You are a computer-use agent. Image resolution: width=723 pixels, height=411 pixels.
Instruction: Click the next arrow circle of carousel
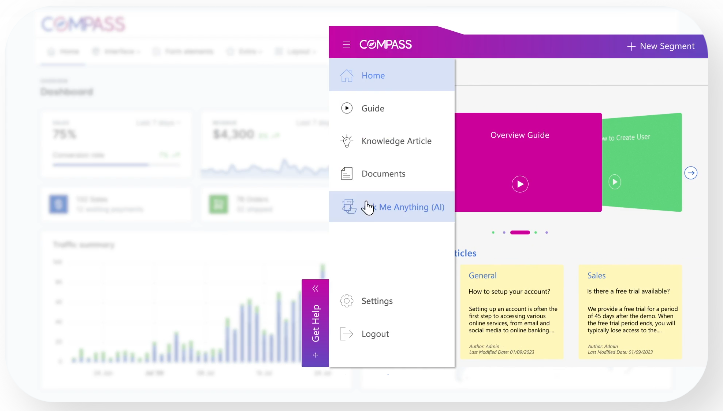(x=691, y=173)
